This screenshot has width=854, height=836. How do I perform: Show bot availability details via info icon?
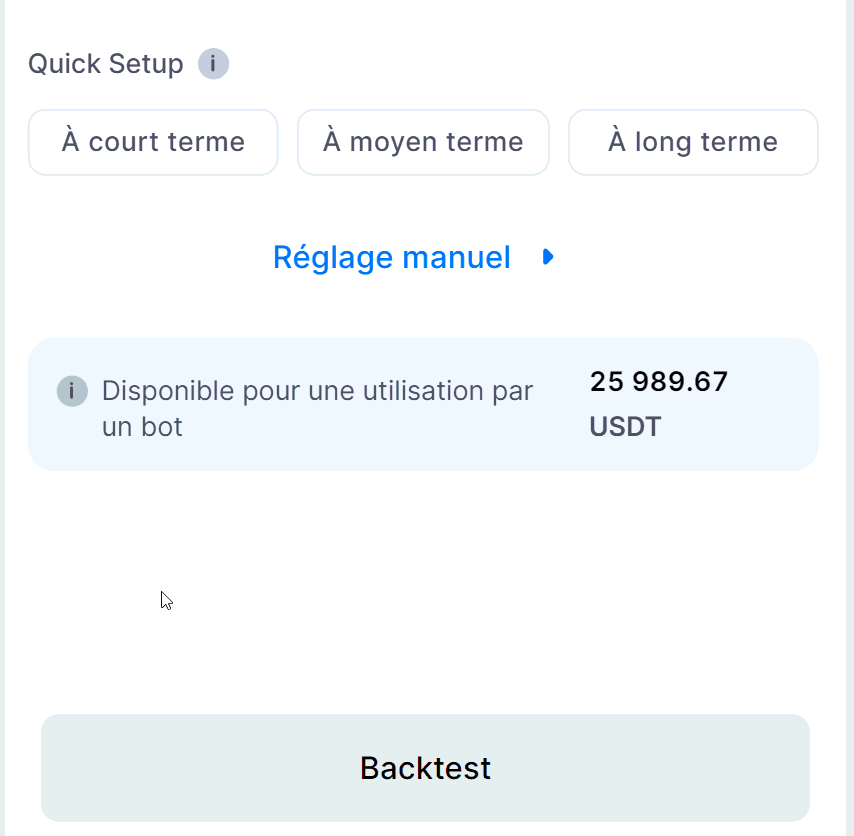[x=72, y=391]
